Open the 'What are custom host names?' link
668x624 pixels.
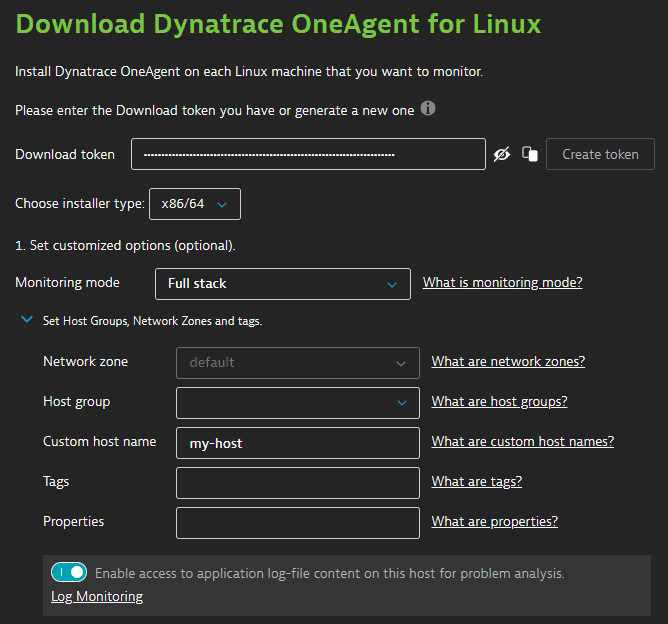(523, 441)
